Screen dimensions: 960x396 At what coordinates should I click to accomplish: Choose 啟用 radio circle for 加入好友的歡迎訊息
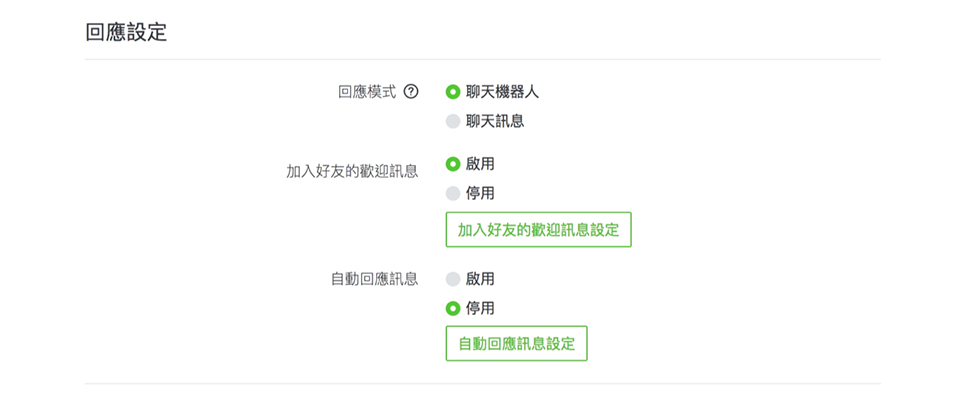point(452,164)
